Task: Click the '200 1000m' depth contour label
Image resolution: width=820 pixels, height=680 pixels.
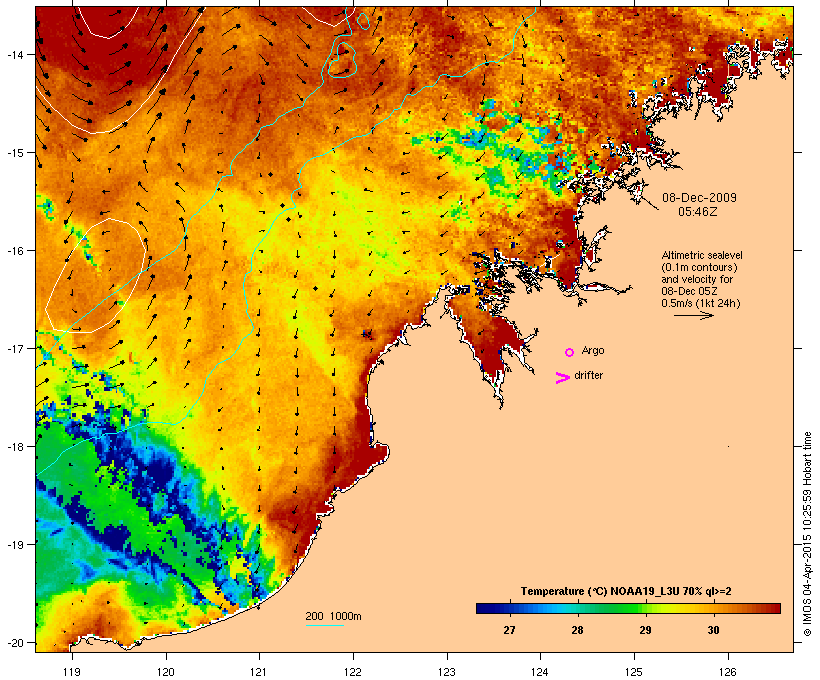Action: (x=333, y=616)
